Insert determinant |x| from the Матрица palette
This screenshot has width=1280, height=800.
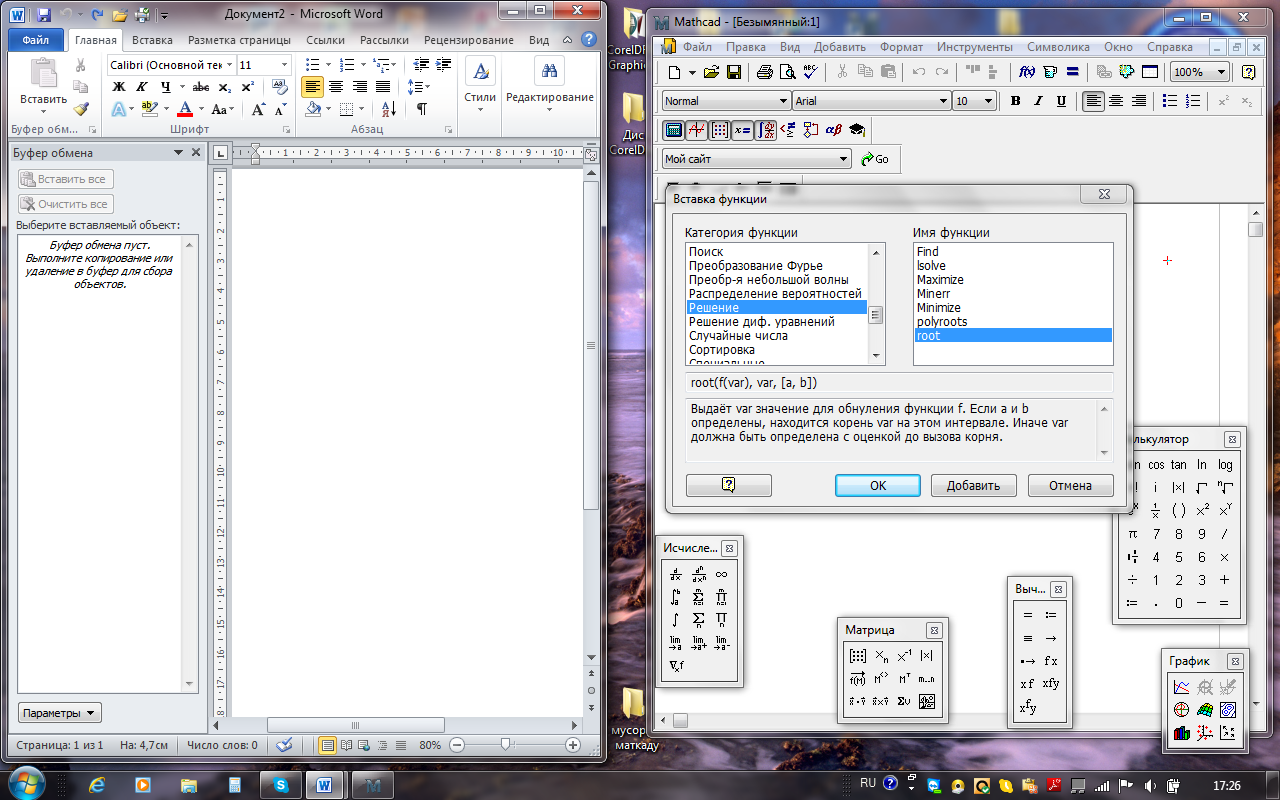[x=927, y=656]
